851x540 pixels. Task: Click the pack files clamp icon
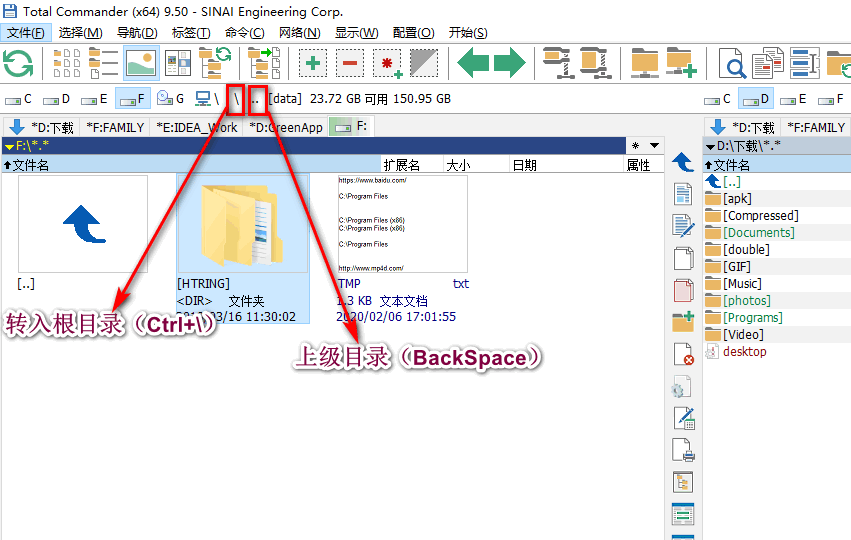557,63
